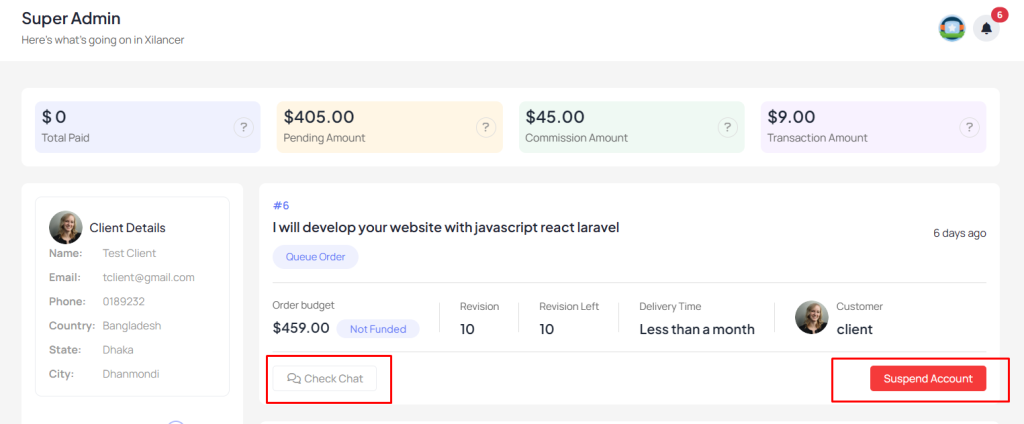Click the customer name client
The height and width of the screenshot is (424, 1024).
point(854,329)
